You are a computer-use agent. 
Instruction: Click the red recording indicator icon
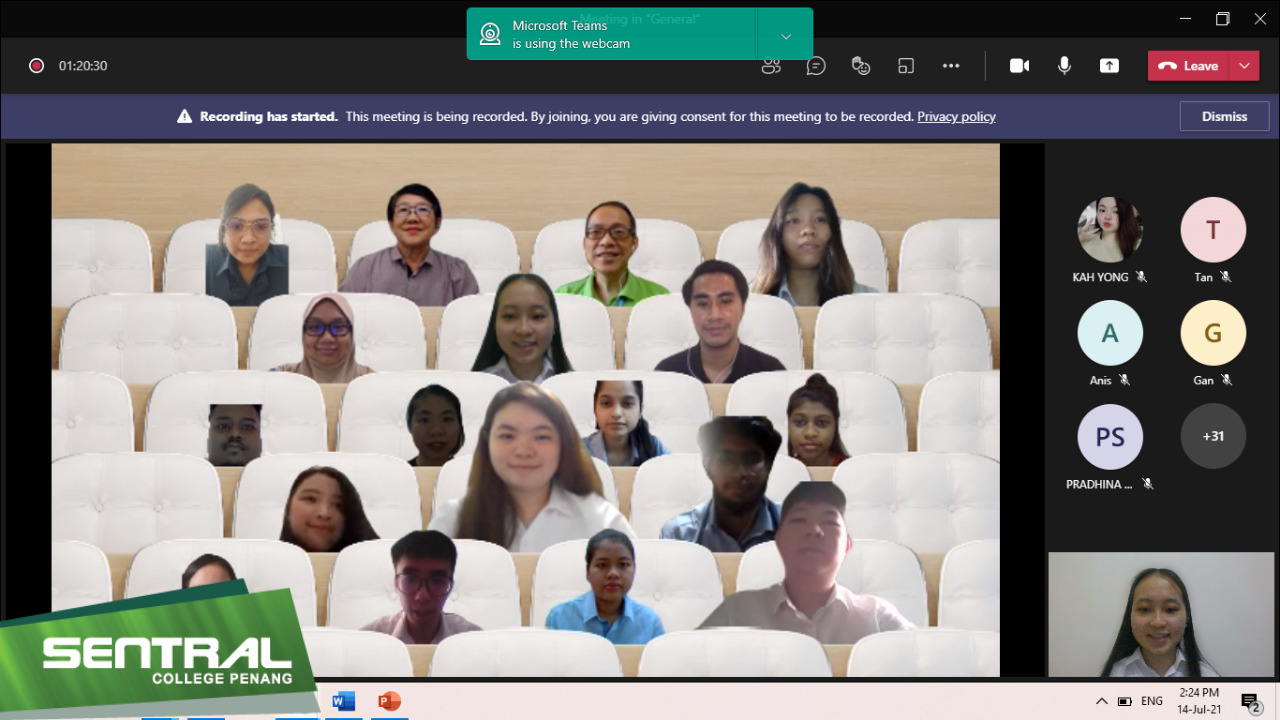coord(37,66)
